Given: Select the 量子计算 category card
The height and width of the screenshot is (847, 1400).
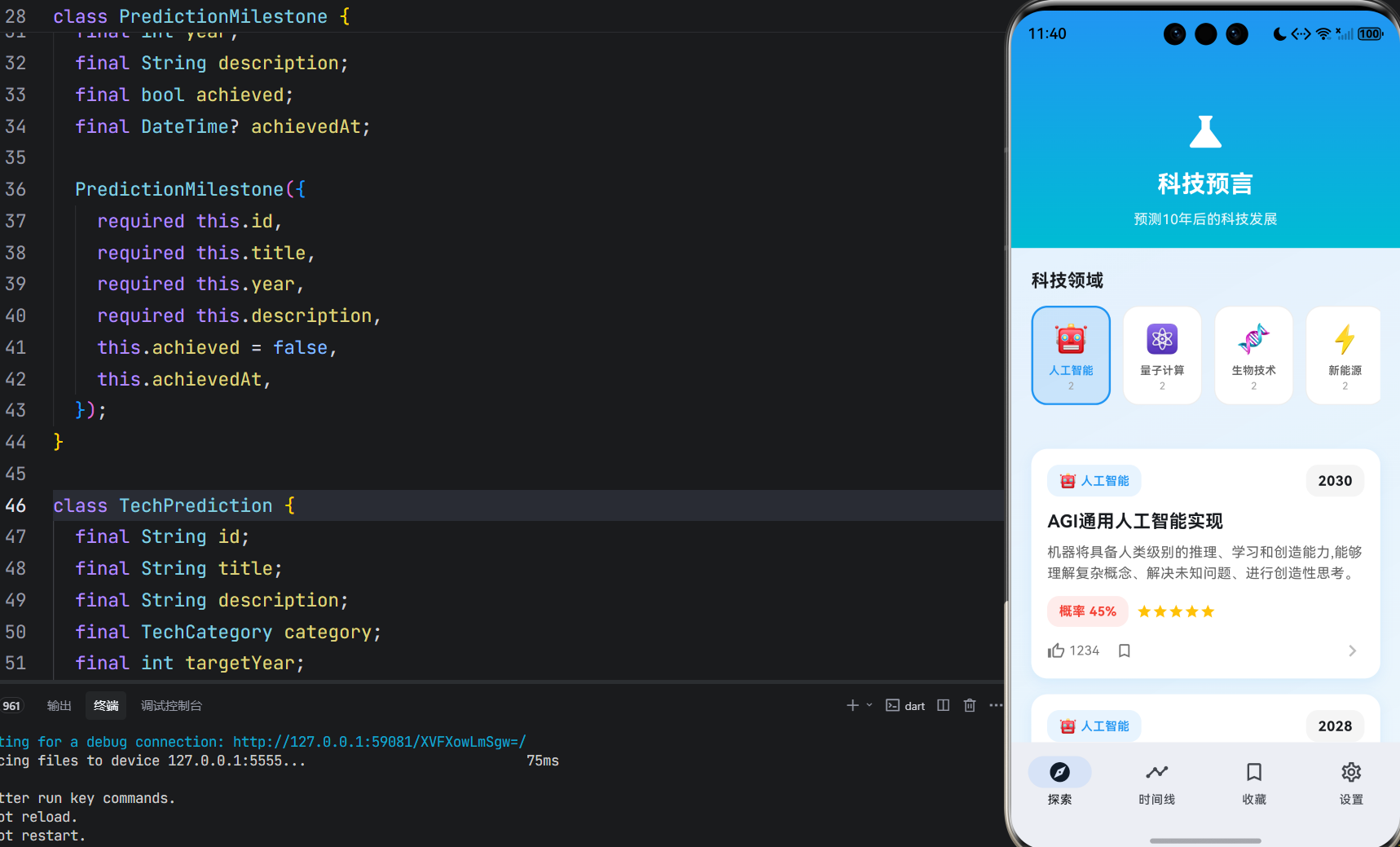Looking at the screenshot, I should click(x=1162, y=355).
